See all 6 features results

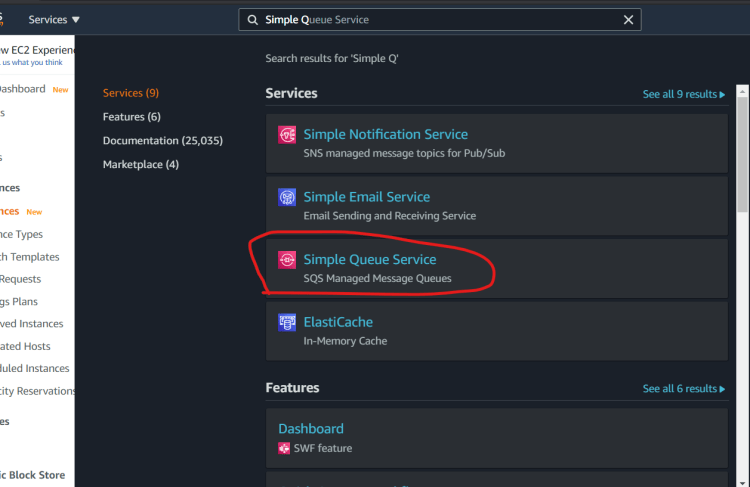click(684, 388)
